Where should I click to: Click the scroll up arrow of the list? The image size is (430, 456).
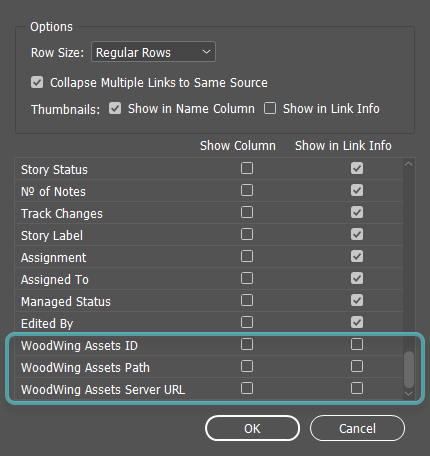pos(409,164)
